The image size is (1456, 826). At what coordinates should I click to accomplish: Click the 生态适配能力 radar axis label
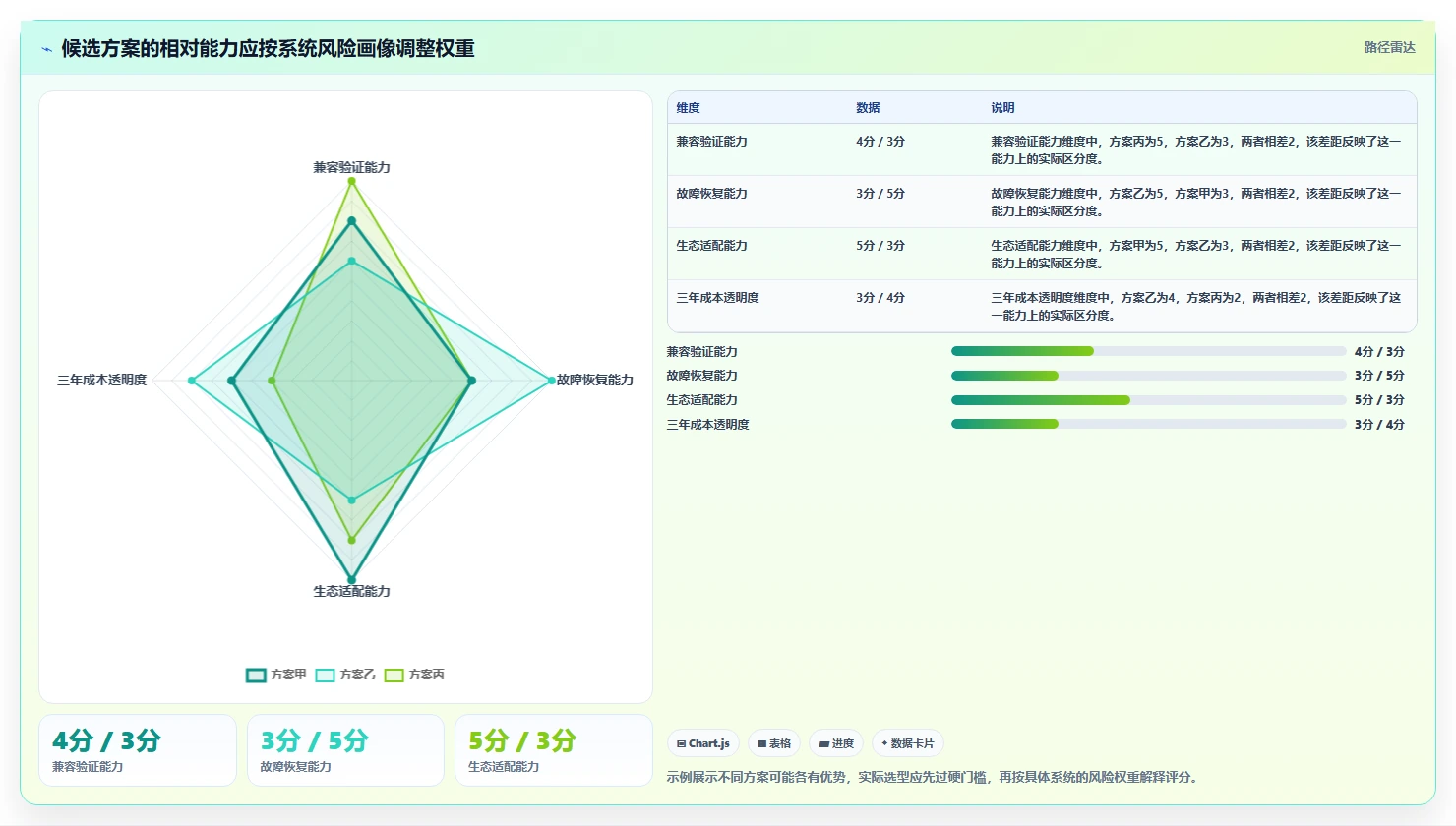click(351, 591)
